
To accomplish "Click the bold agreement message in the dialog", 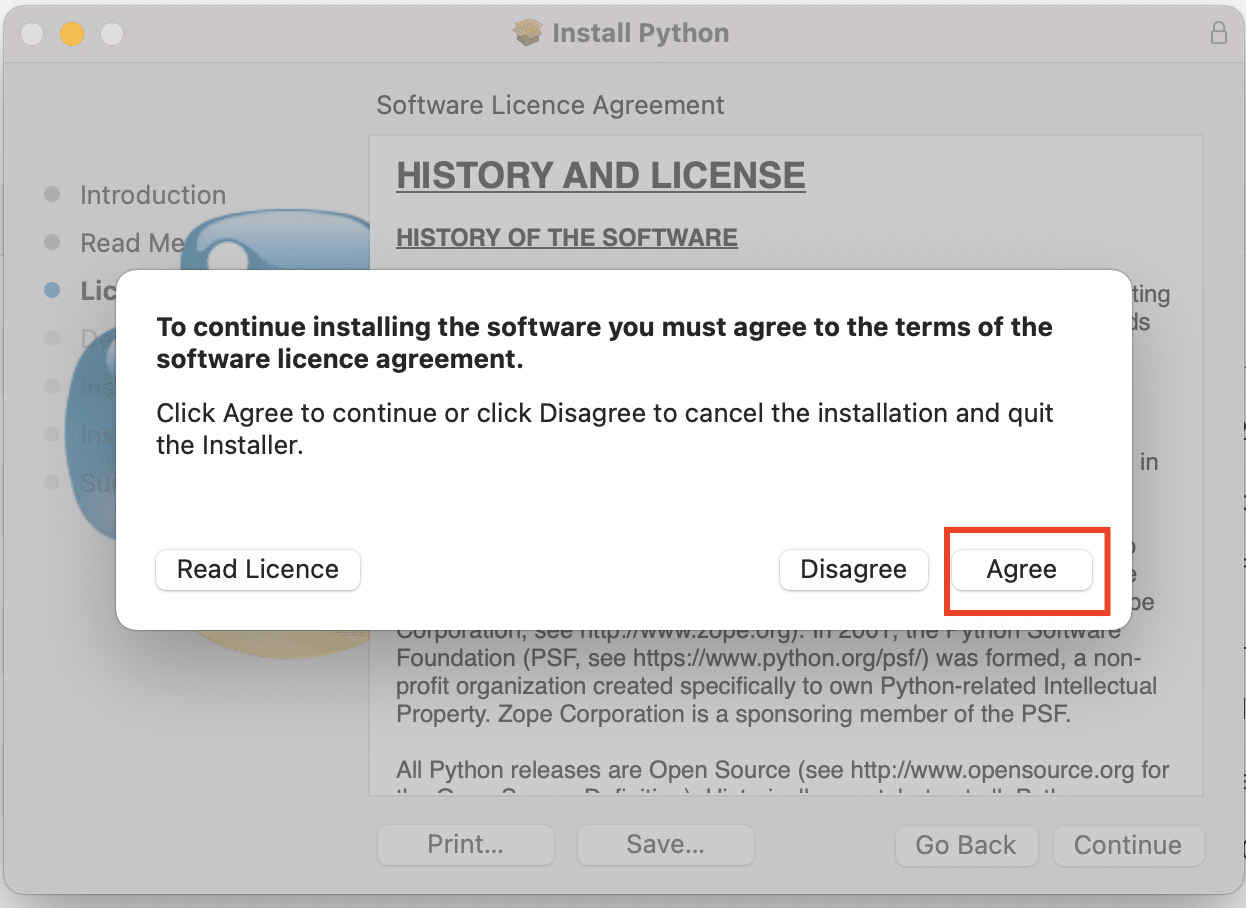I will pyautogui.click(x=604, y=343).
